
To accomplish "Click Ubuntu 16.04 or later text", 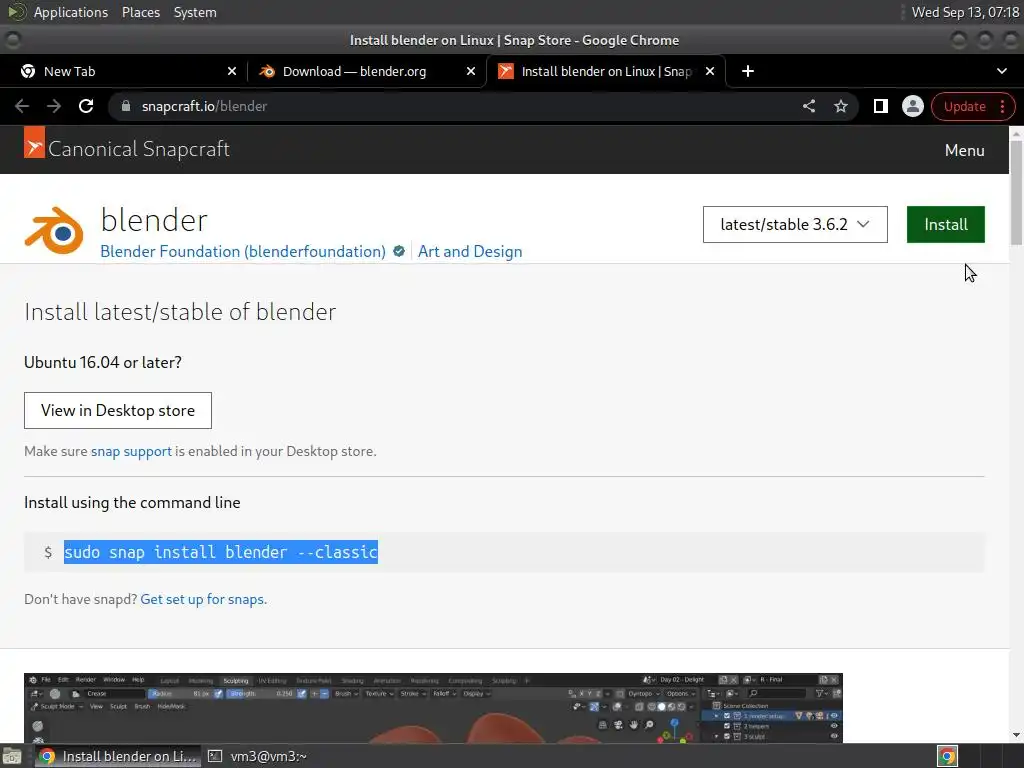I will click(103, 362).
